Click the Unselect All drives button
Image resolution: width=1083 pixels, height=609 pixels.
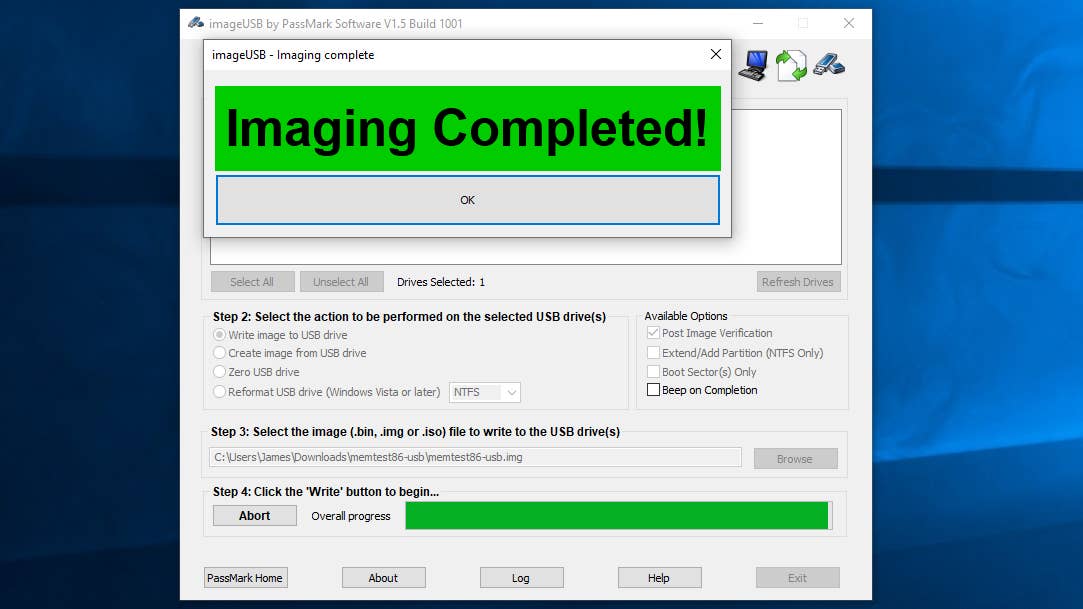(x=341, y=281)
